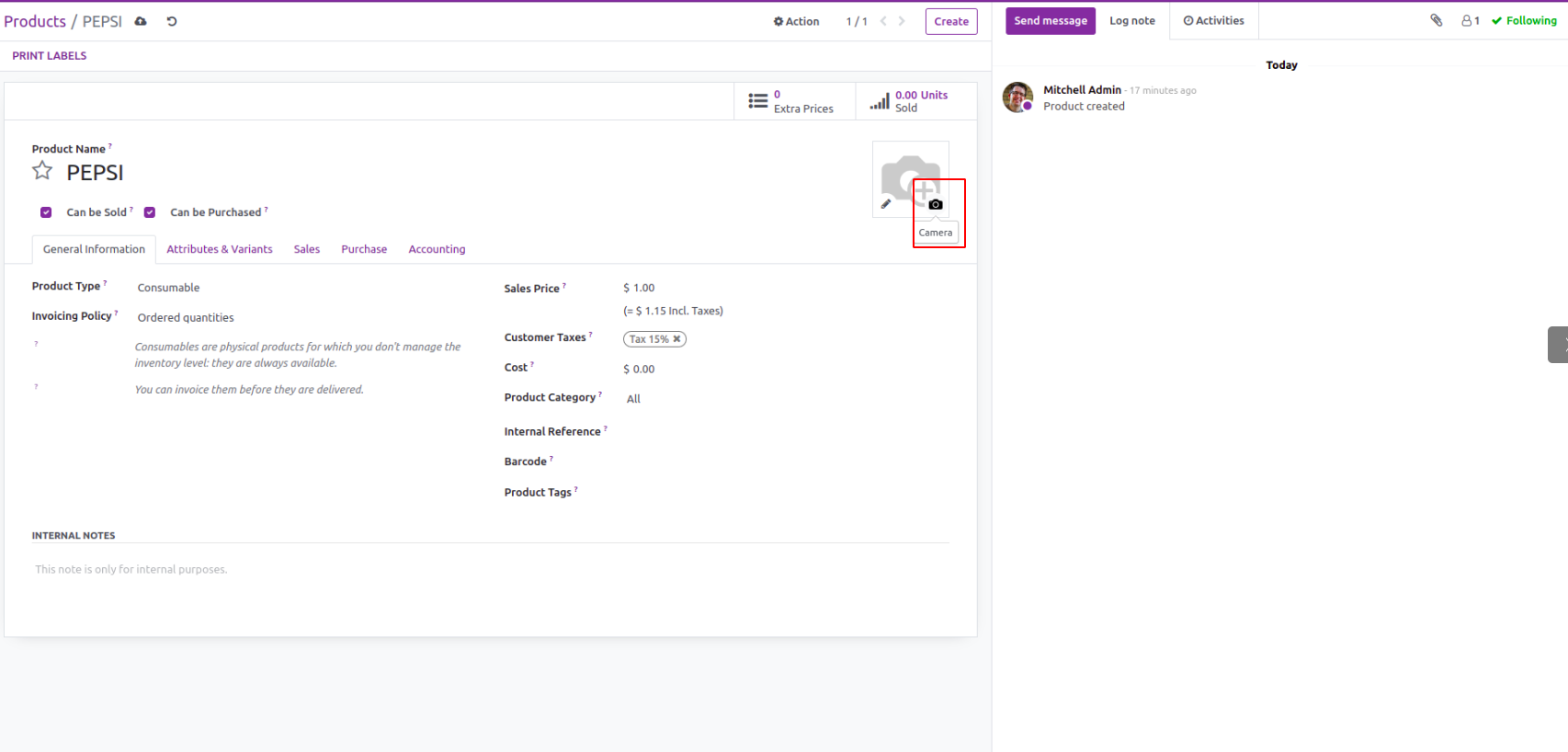
Task: Mark PEPSI as favorite star
Action: coord(42,171)
